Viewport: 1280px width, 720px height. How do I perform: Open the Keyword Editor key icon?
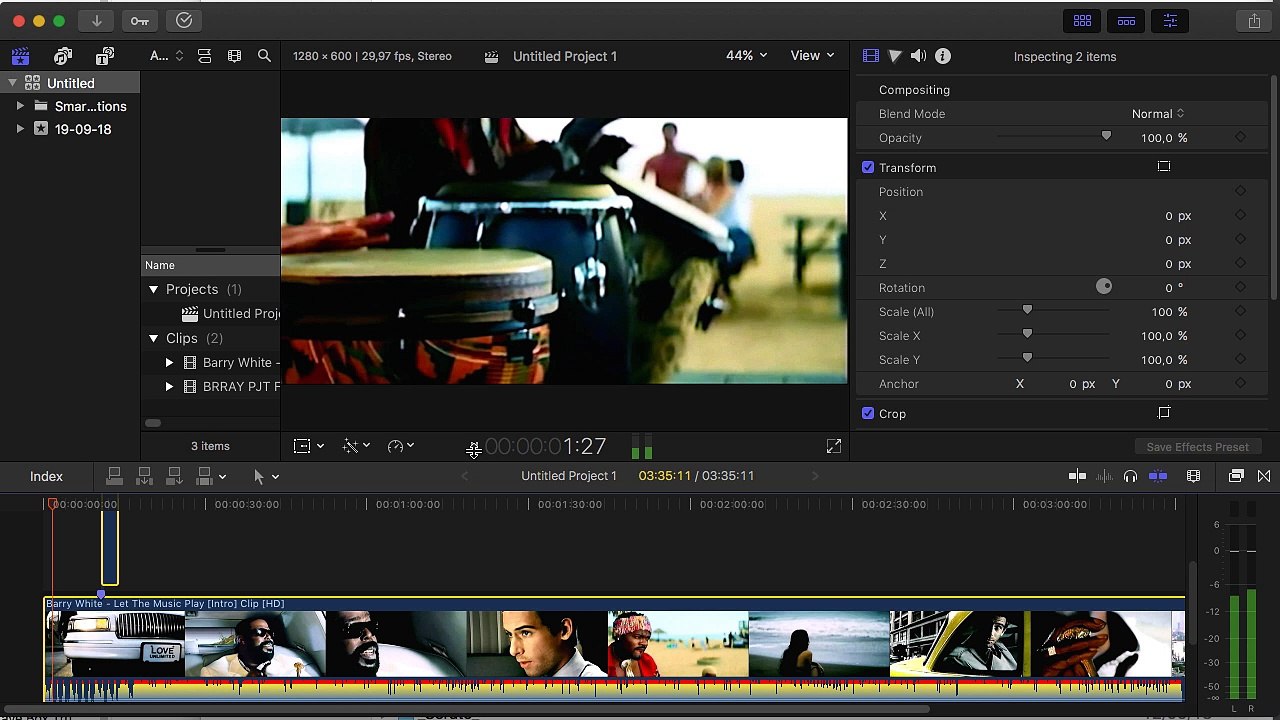pos(140,21)
